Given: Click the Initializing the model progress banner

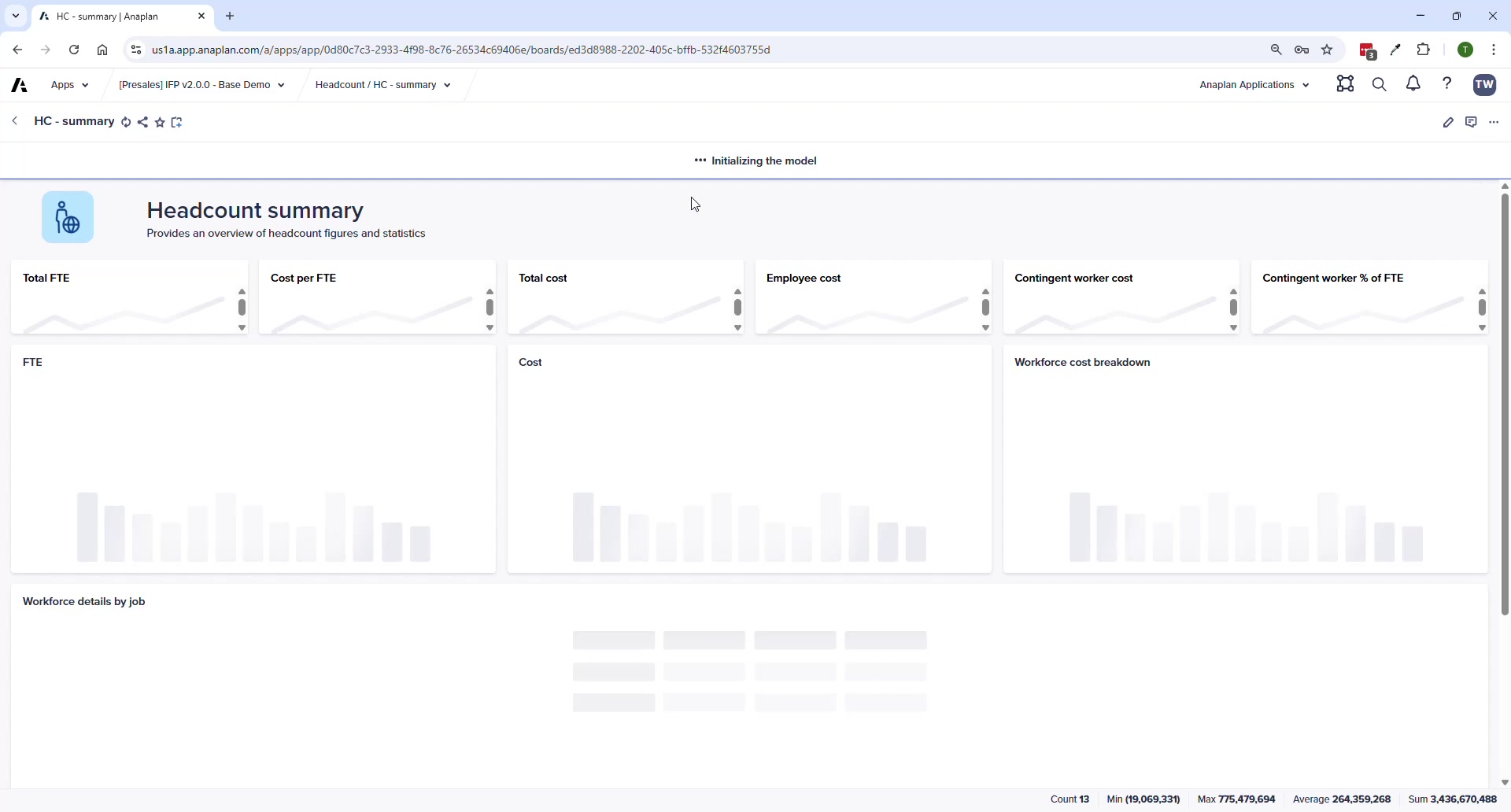Looking at the screenshot, I should 755,161.
